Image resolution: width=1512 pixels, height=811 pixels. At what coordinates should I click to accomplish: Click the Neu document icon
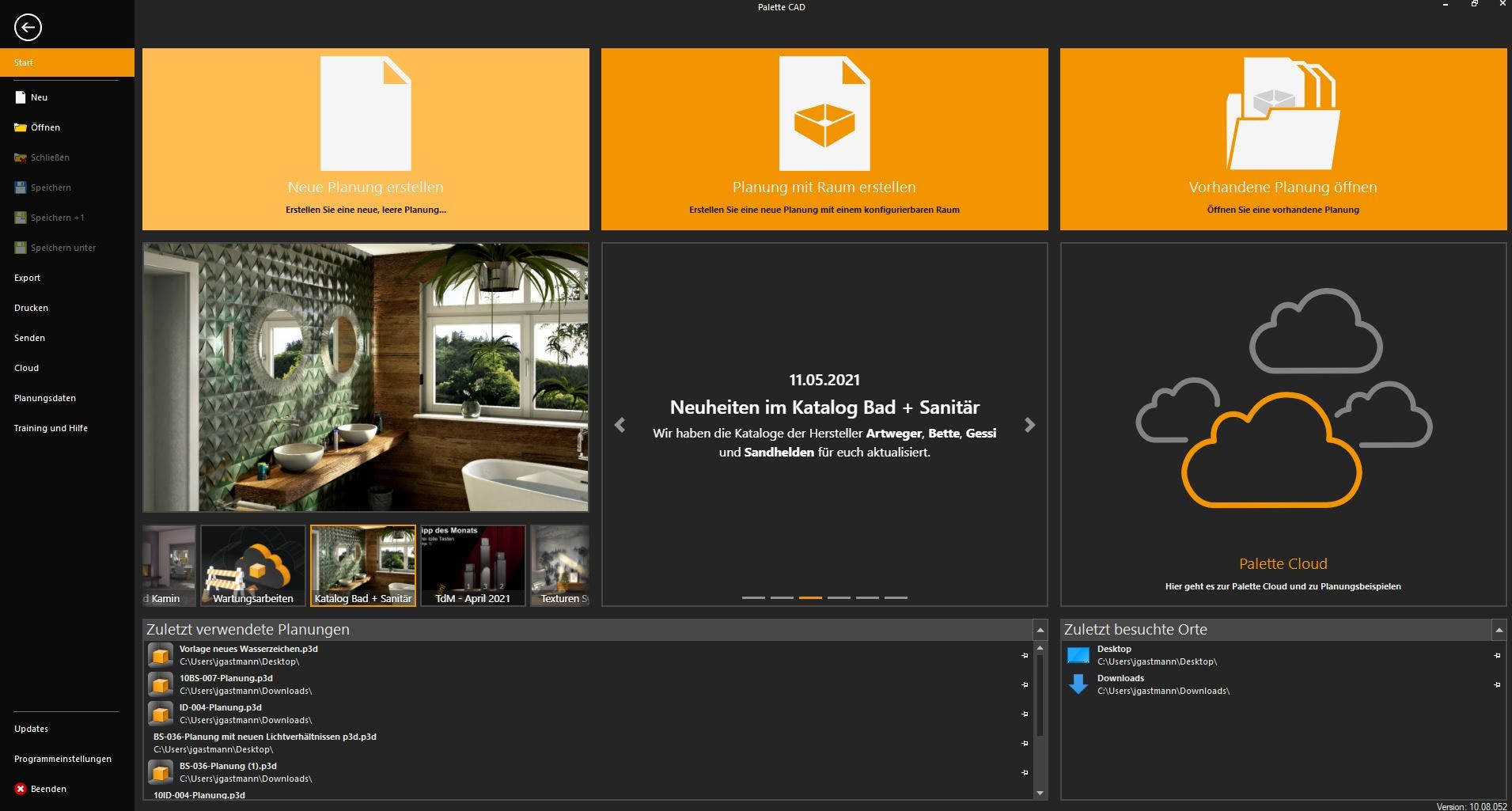(21, 97)
